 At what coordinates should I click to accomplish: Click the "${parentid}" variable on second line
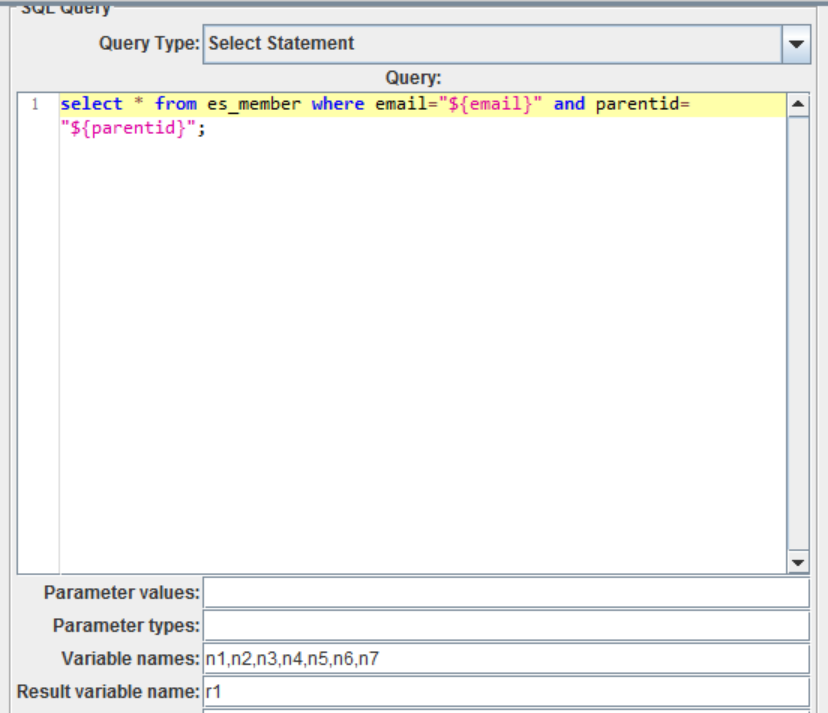tap(128, 128)
